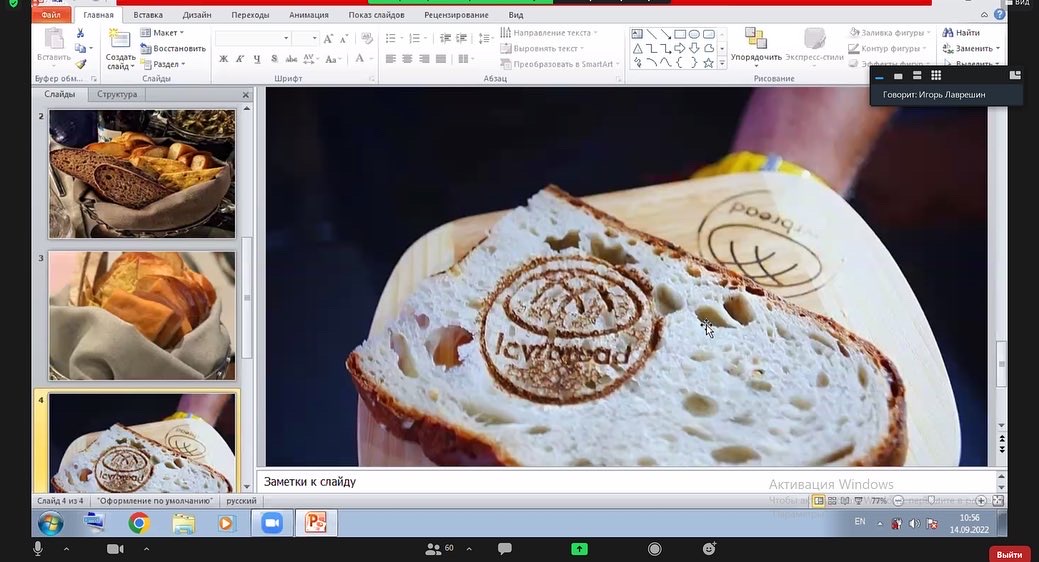Select the text box shape in the gallery
The image size is (1039, 562).
point(637,34)
